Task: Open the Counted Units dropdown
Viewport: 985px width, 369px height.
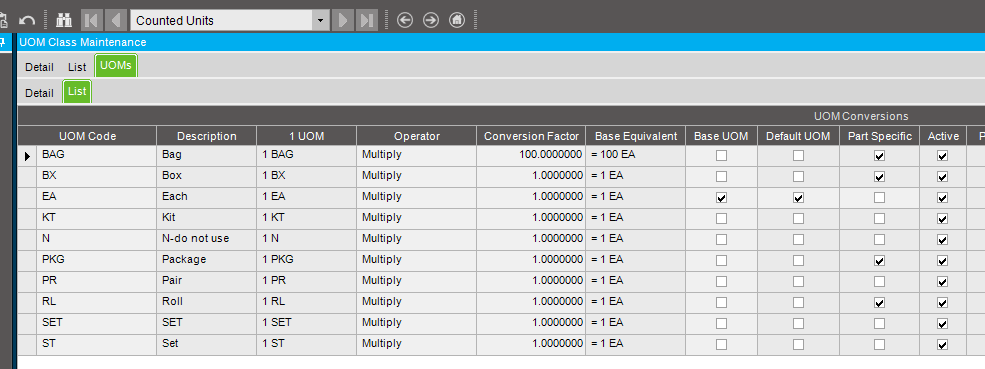Action: pos(320,21)
